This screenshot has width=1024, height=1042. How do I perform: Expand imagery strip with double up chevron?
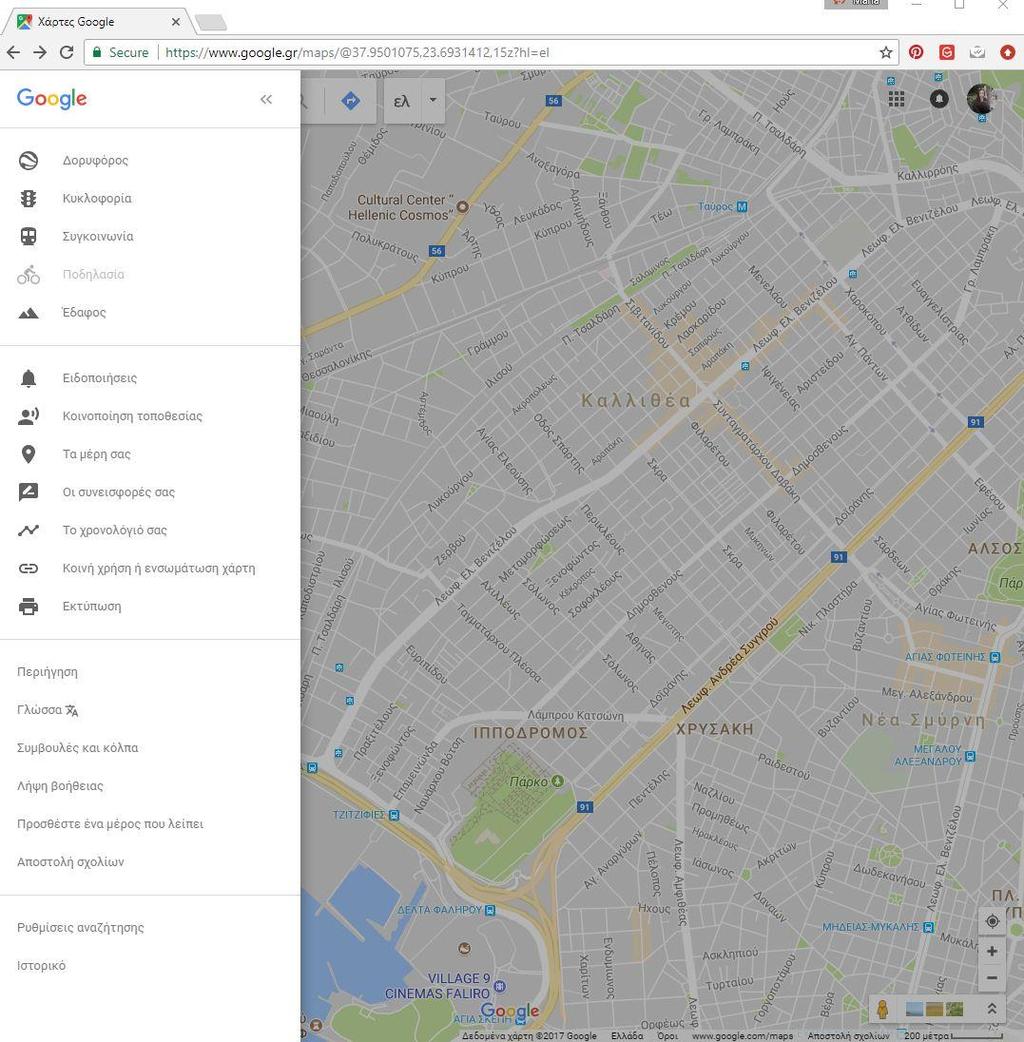[991, 1009]
